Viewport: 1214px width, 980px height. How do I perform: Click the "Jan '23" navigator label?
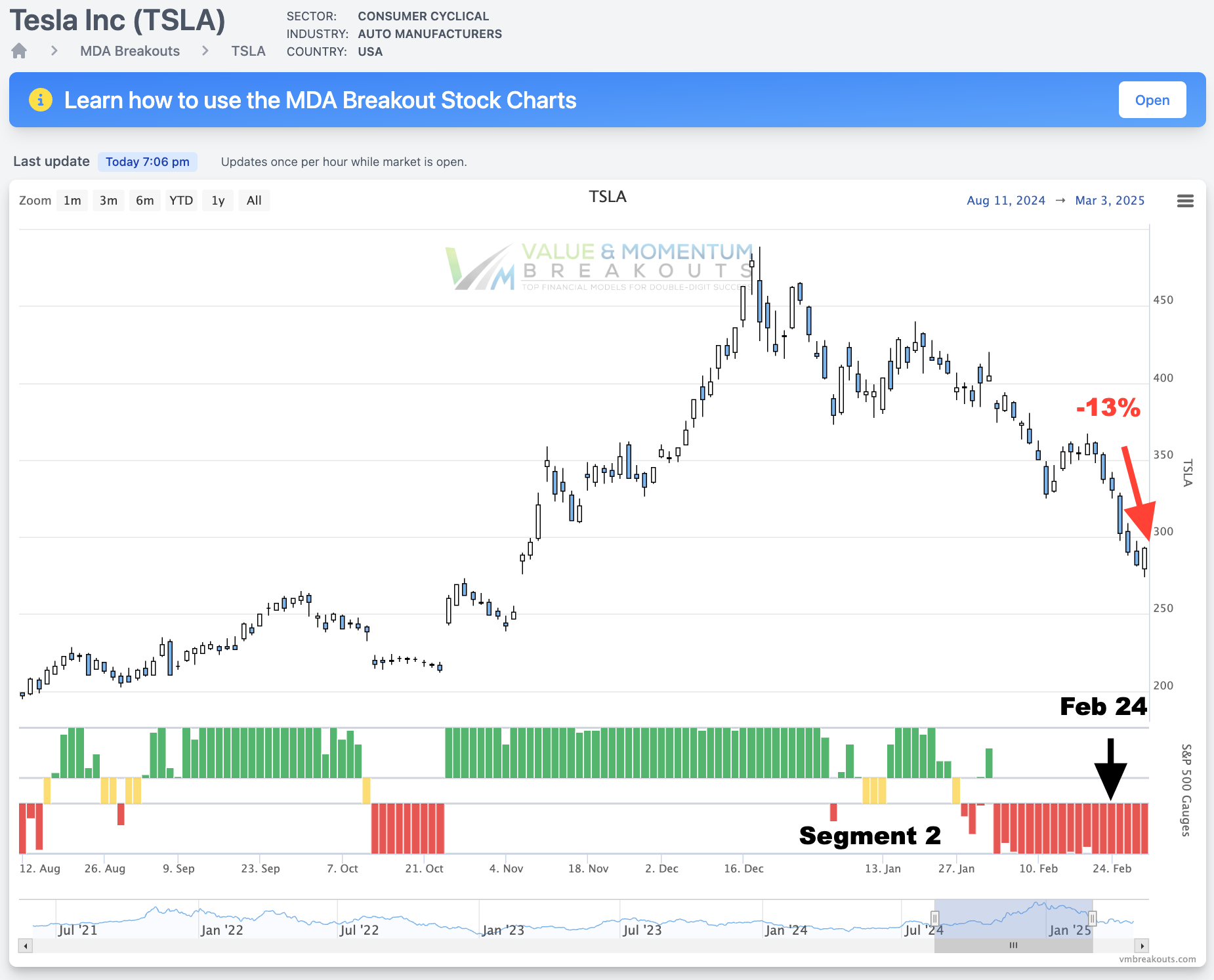pos(503,930)
